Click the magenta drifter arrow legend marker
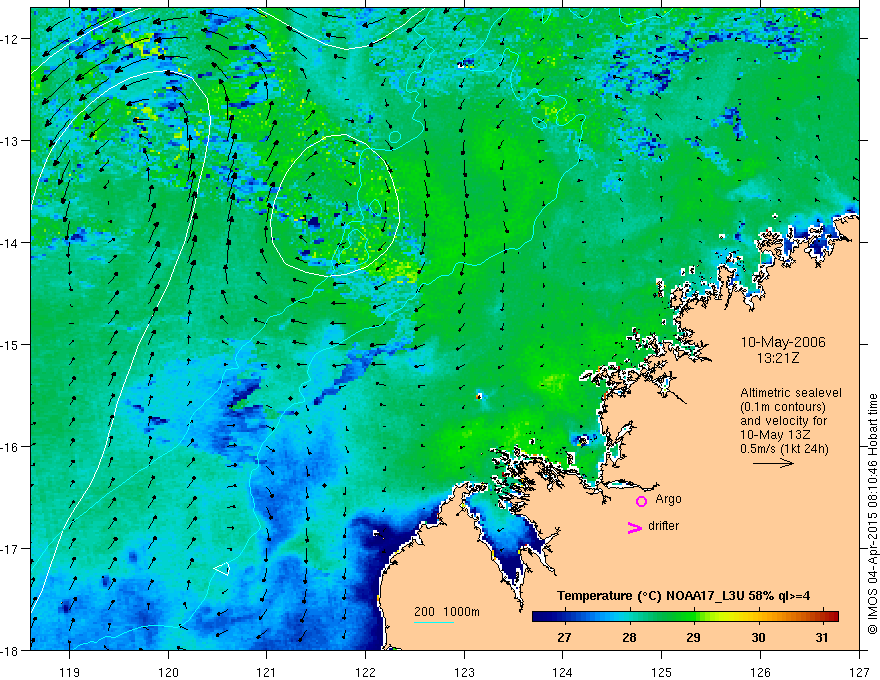Image resolution: width=880 pixels, height=680 pixels. (635, 527)
